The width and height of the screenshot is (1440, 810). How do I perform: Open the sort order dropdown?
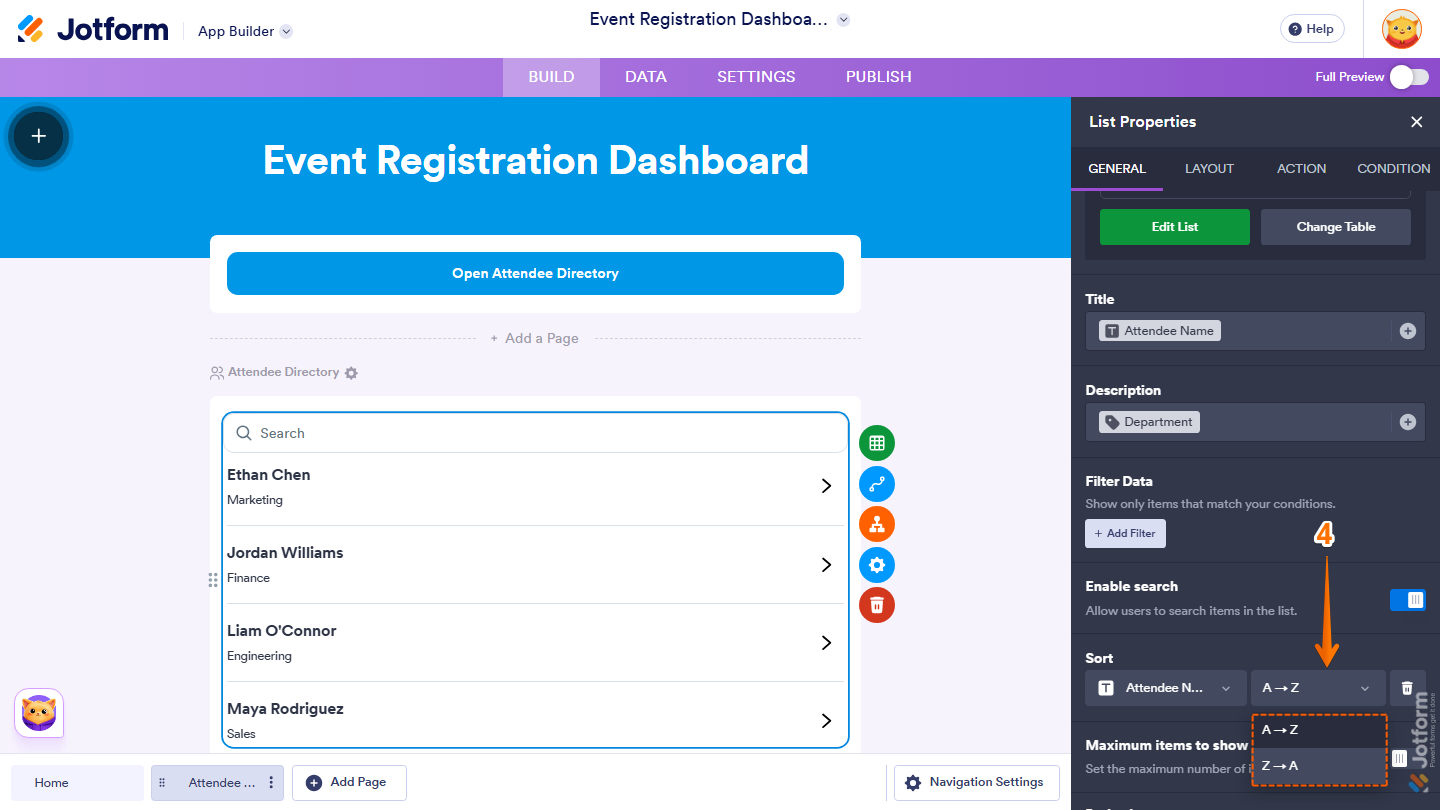coord(1318,688)
